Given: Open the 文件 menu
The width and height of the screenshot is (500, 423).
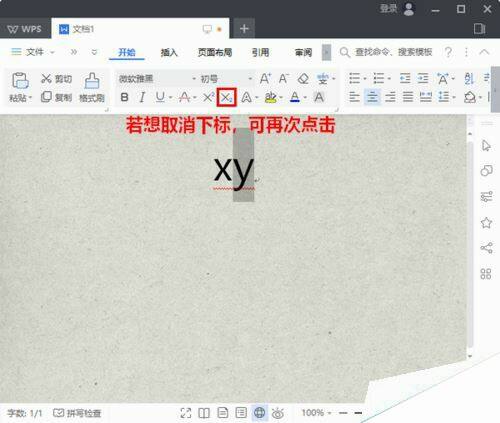Looking at the screenshot, I should click(32, 52).
